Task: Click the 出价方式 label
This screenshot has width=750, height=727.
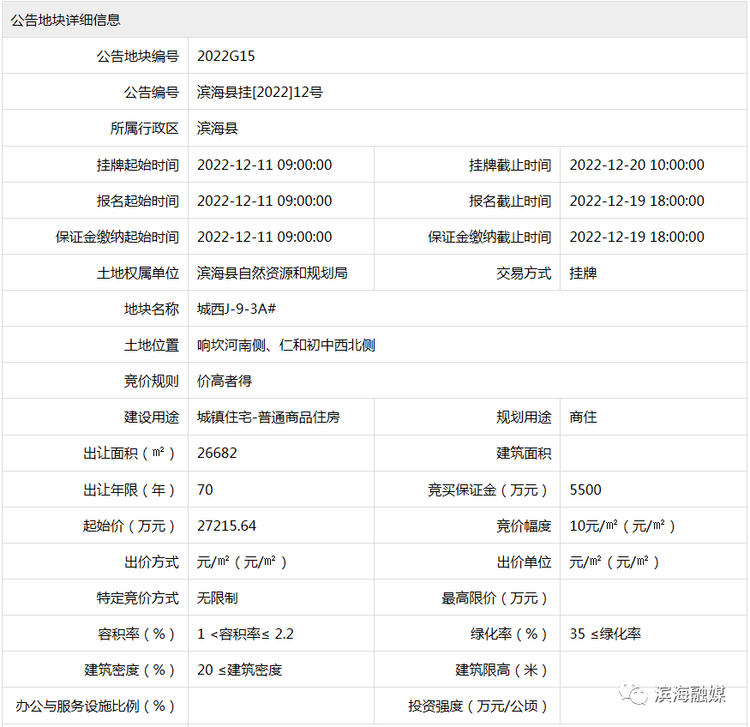Action: 152,562
